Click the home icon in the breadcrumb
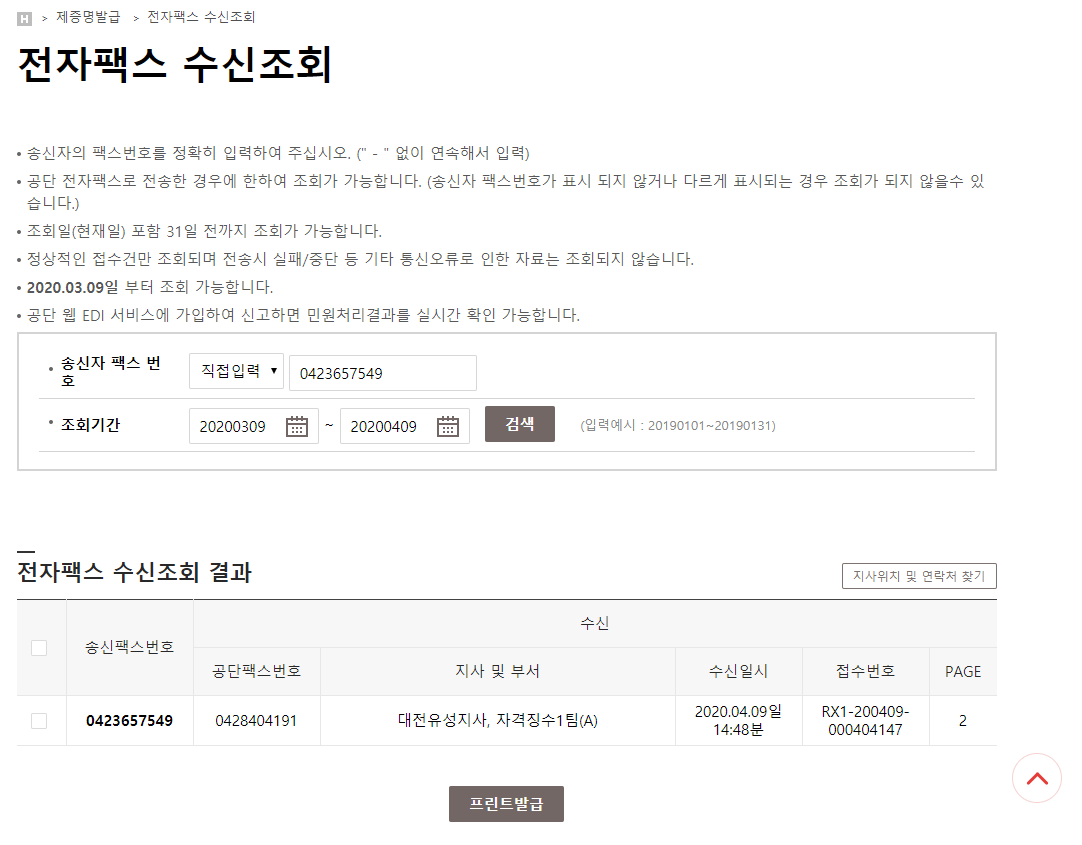The height and width of the screenshot is (845, 1082). 25,18
